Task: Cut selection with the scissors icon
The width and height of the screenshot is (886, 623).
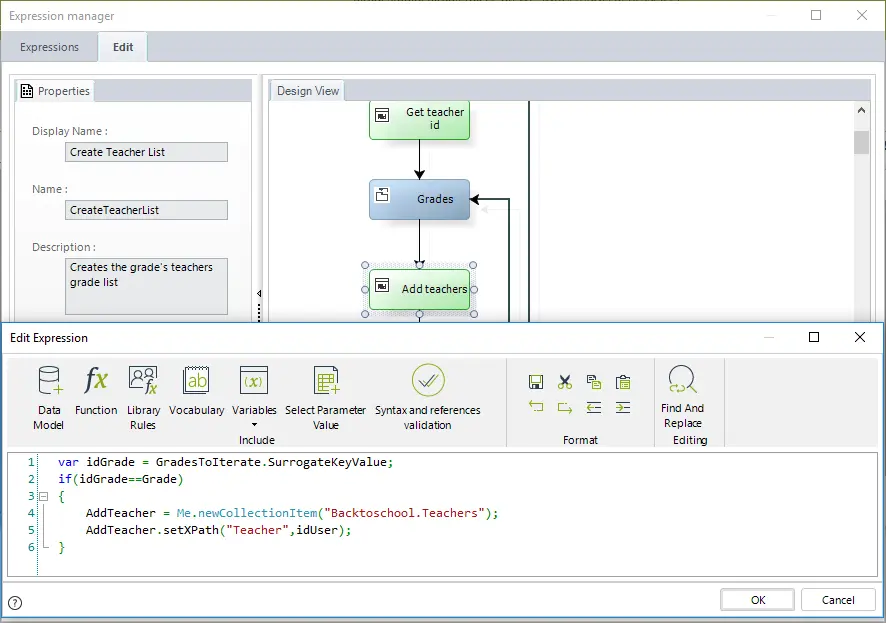Action: coord(564,382)
